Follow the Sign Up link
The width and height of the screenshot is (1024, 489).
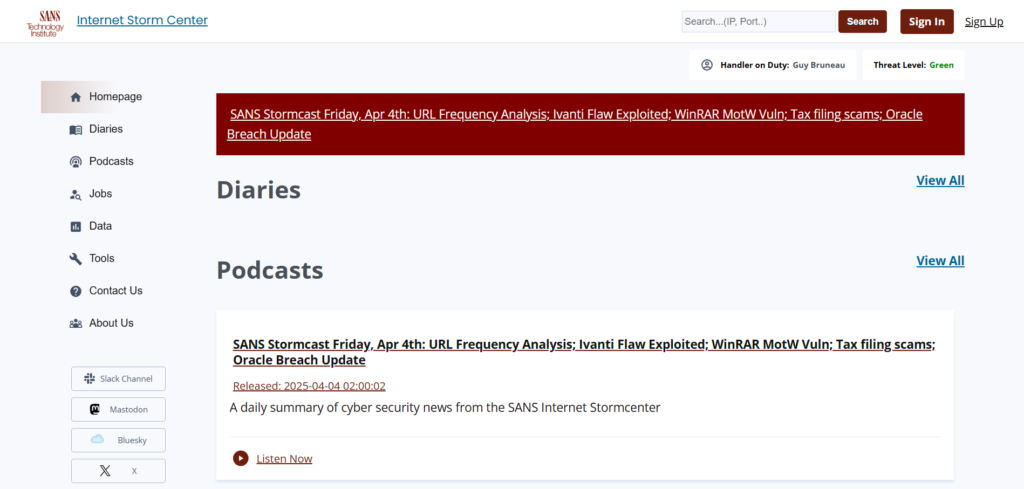pos(984,22)
